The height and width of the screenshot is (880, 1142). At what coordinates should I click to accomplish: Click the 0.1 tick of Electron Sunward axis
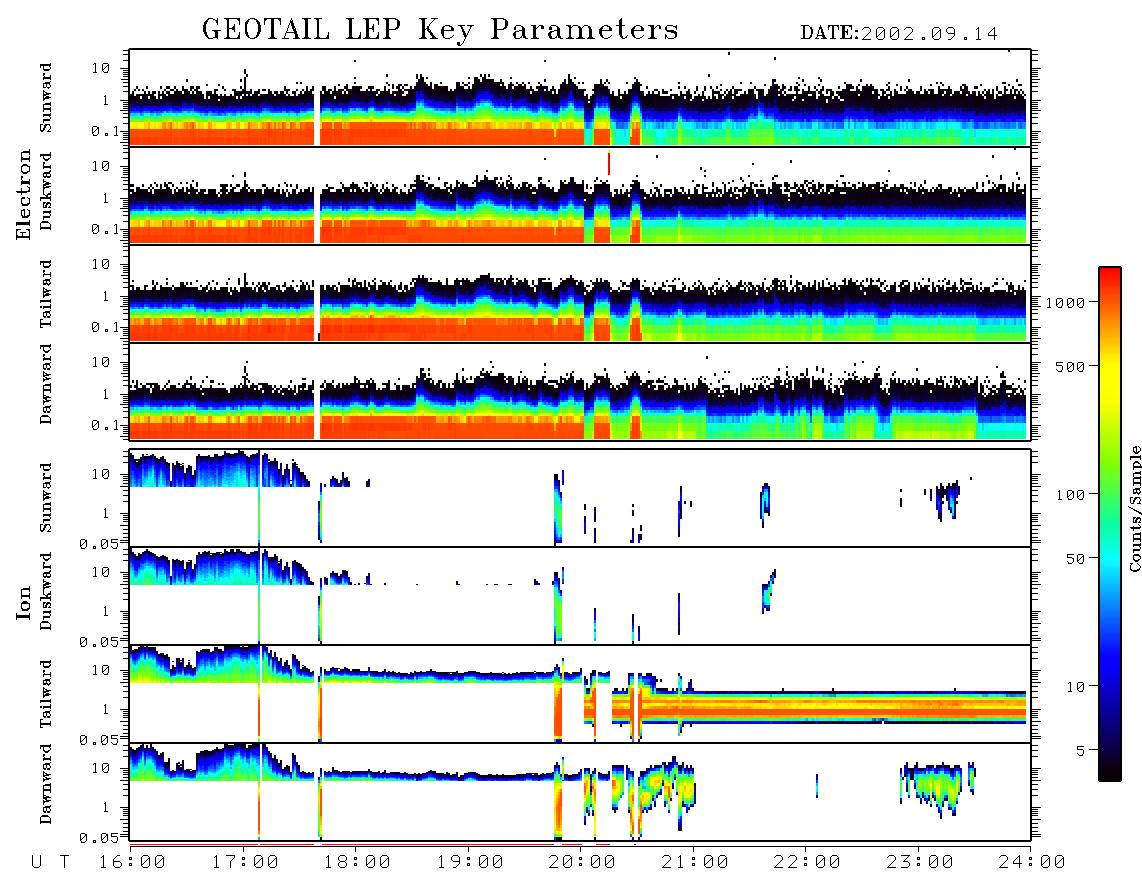pos(104,131)
